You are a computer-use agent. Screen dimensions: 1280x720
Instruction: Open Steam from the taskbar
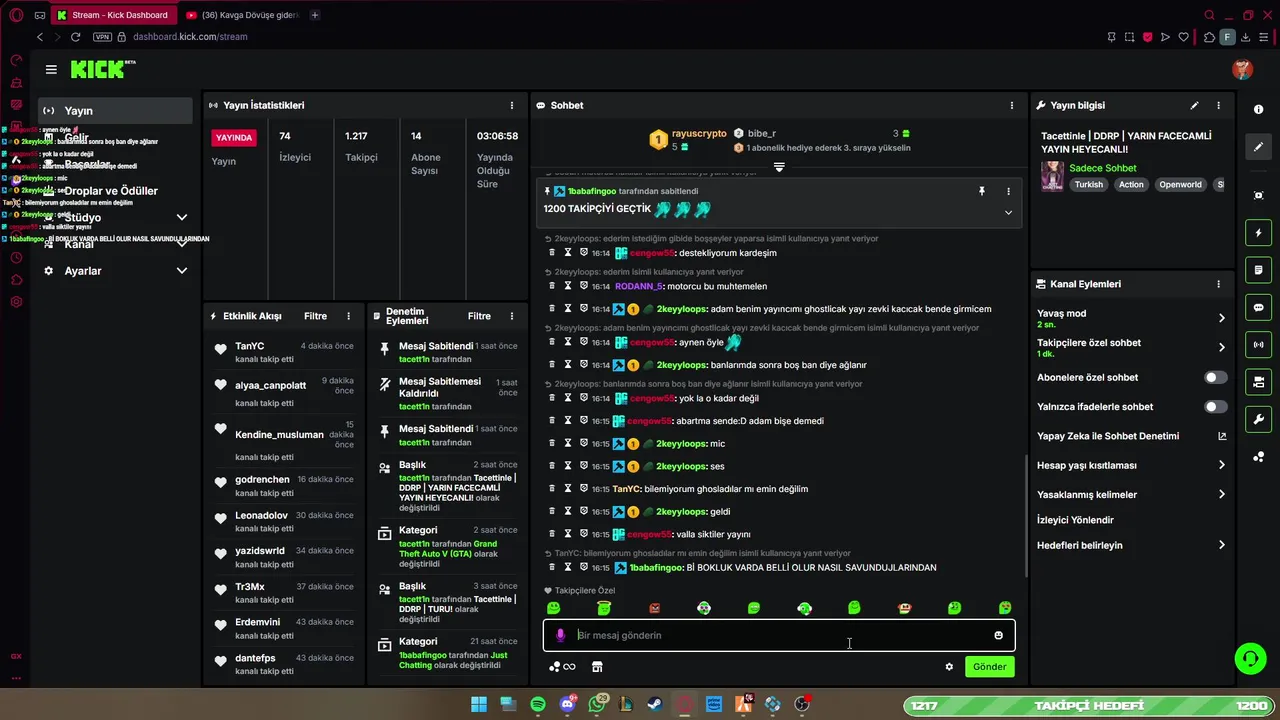pyautogui.click(x=655, y=704)
